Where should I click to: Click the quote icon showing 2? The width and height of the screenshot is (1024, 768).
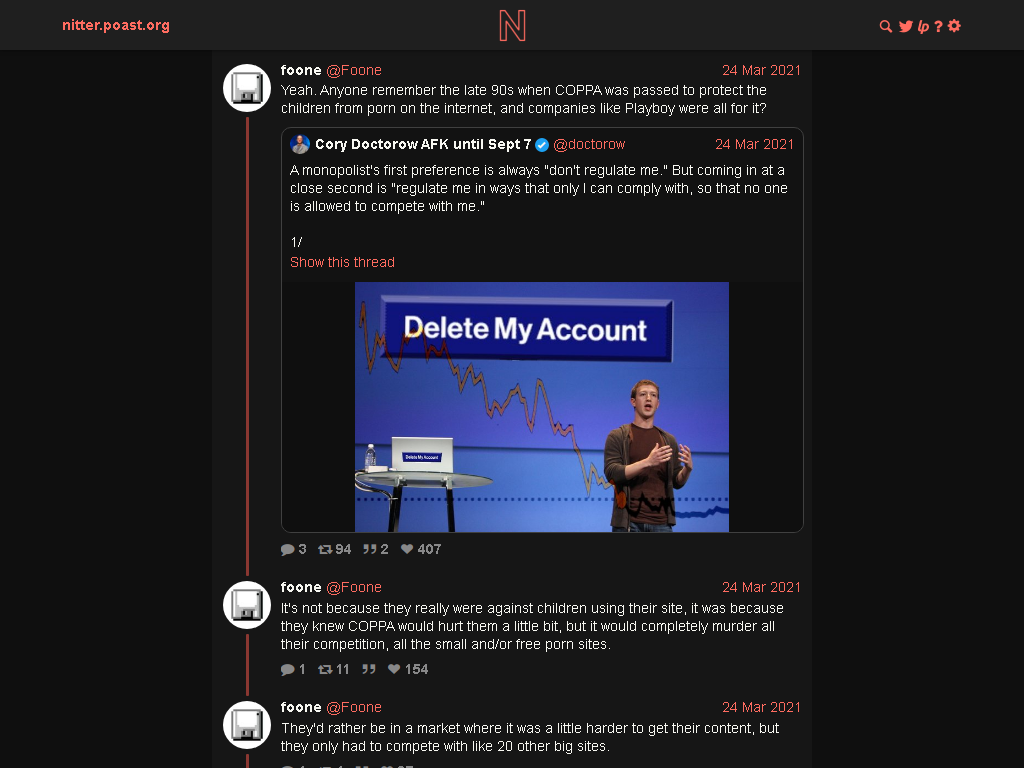(x=370, y=549)
